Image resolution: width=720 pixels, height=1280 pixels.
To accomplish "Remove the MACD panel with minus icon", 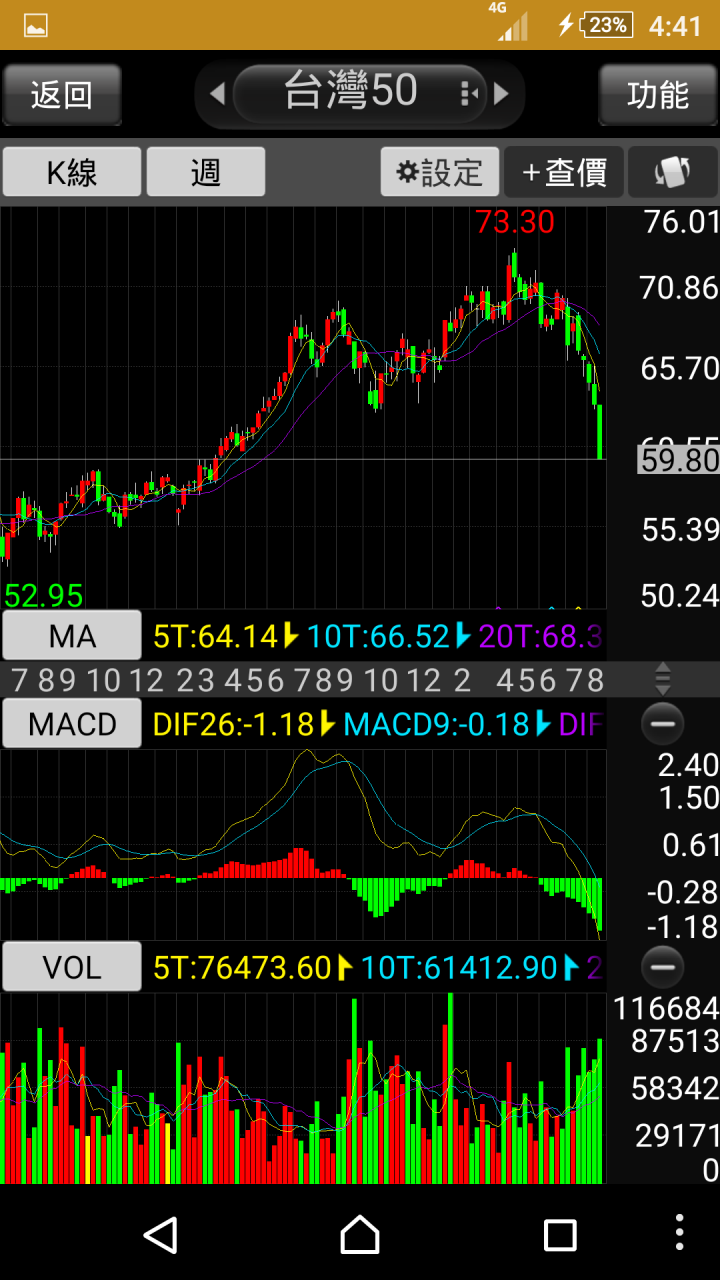I will [662, 724].
